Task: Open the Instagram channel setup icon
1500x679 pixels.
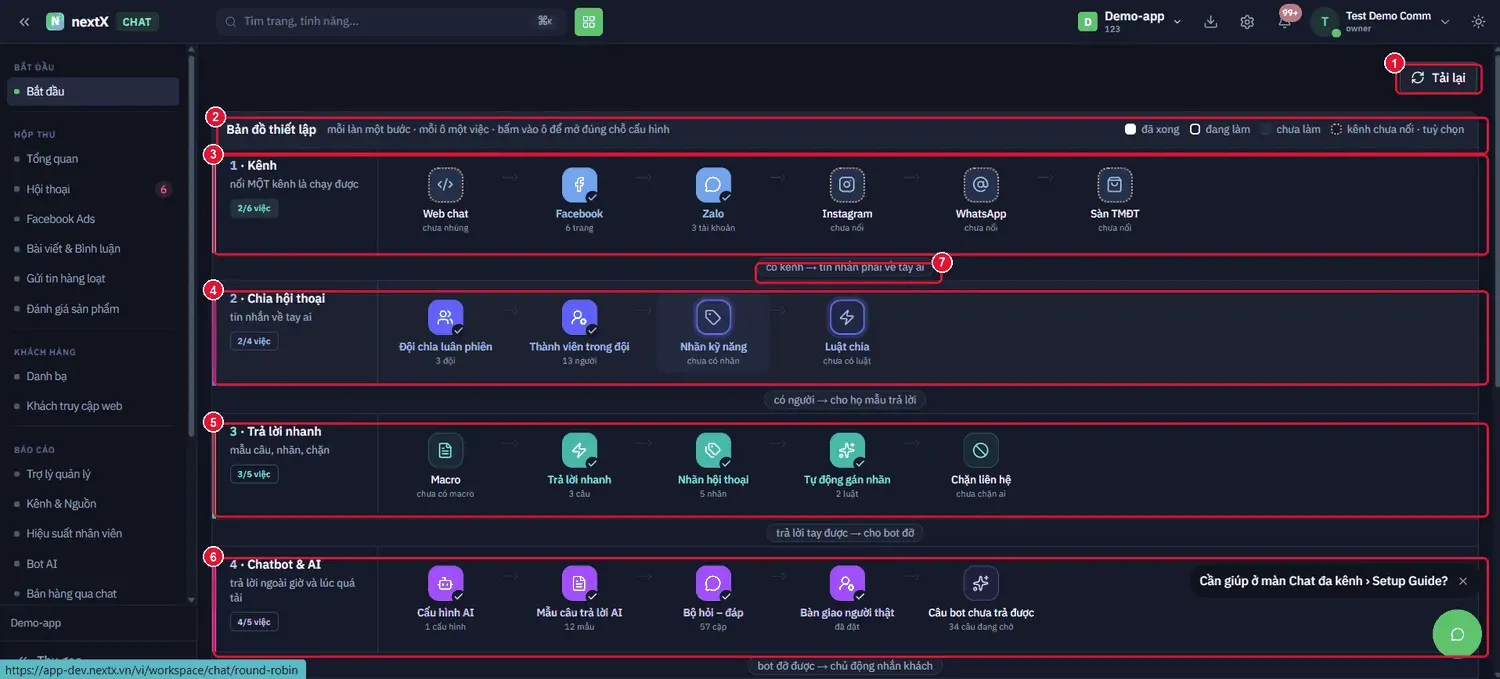Action: pyautogui.click(x=847, y=185)
